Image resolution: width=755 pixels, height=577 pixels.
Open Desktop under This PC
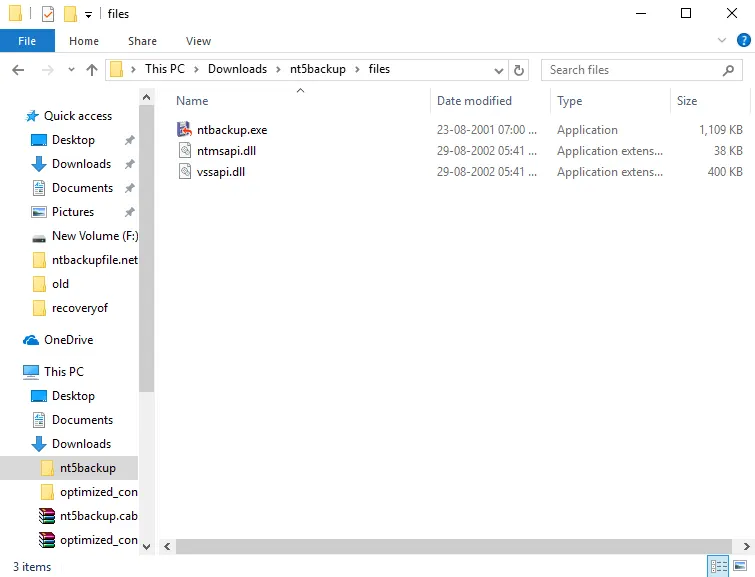click(73, 396)
